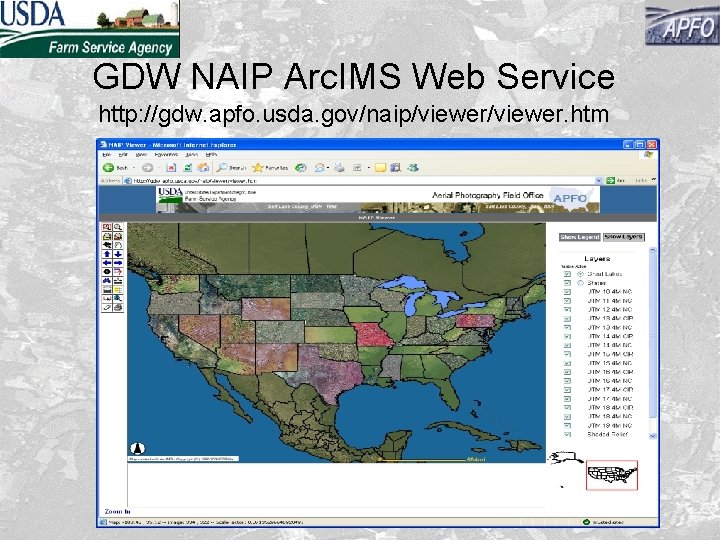This screenshot has height=540, width=720.
Task: Open the Edit button dropdown arrow in toolbar
Action: coord(369,168)
